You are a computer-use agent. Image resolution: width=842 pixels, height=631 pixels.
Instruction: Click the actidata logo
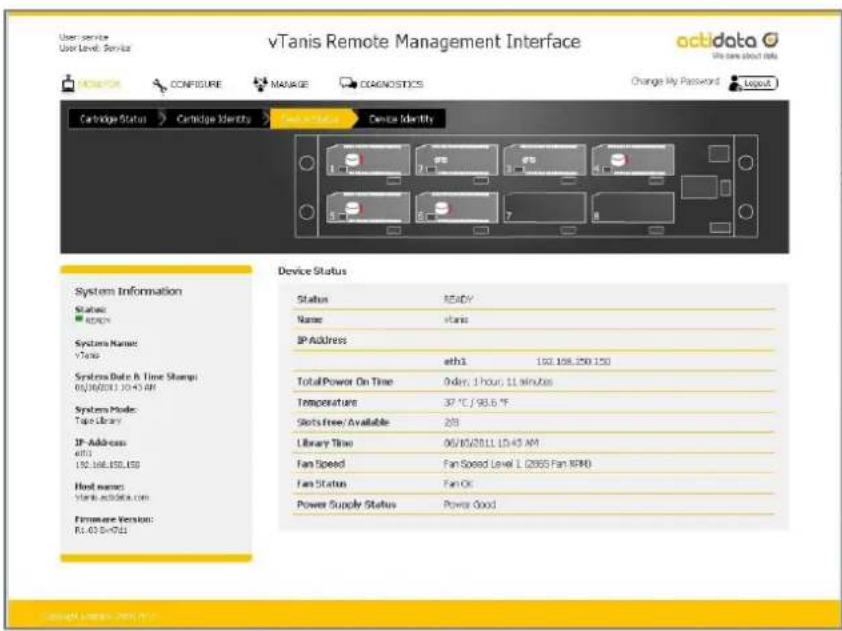pyautogui.click(x=727, y=44)
